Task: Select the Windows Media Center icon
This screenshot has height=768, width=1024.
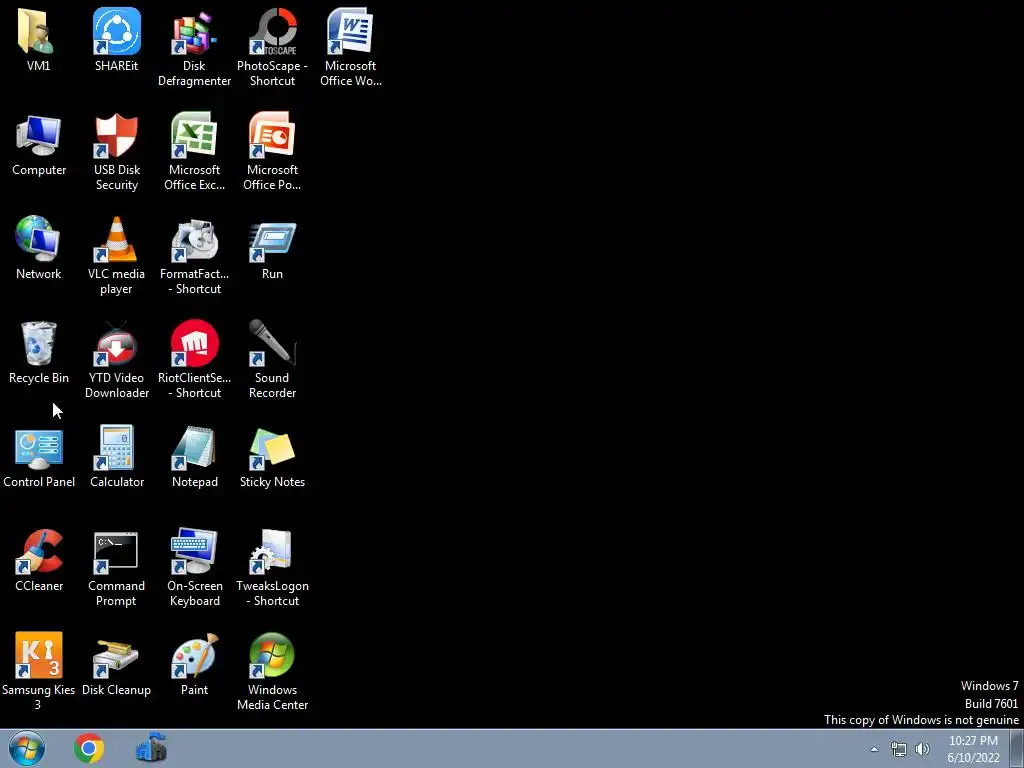Action: 272,655
